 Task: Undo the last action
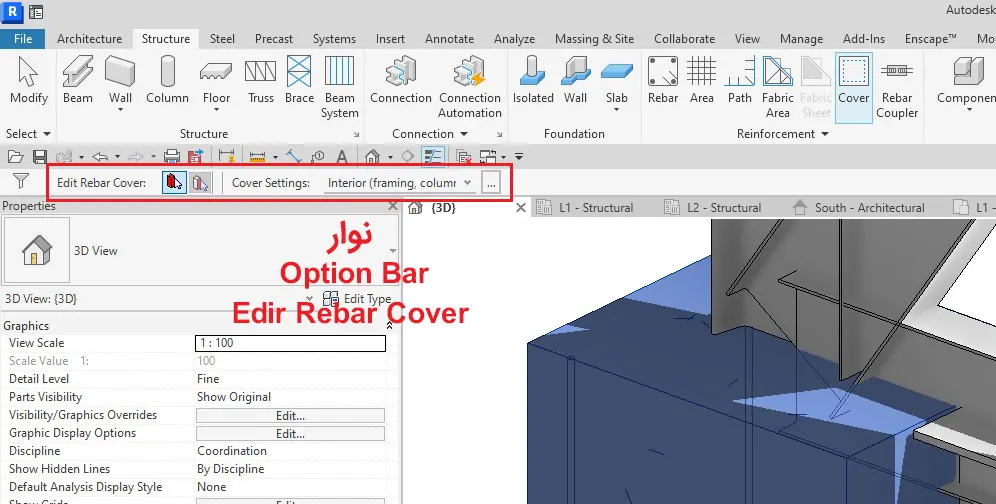point(100,156)
